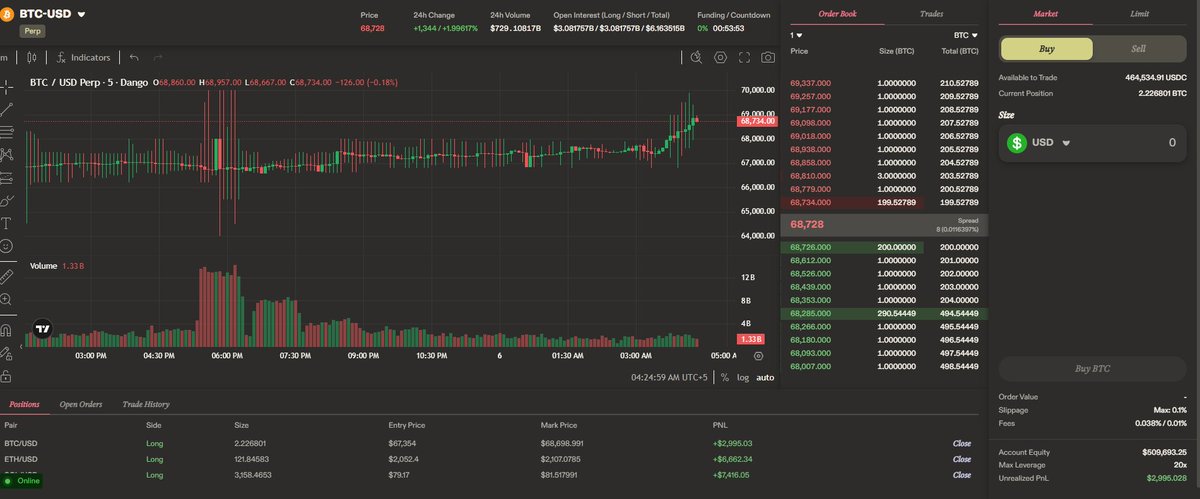Click the go-to-date target icon below price axis
The height and width of the screenshot is (499, 1200).
click(x=757, y=355)
